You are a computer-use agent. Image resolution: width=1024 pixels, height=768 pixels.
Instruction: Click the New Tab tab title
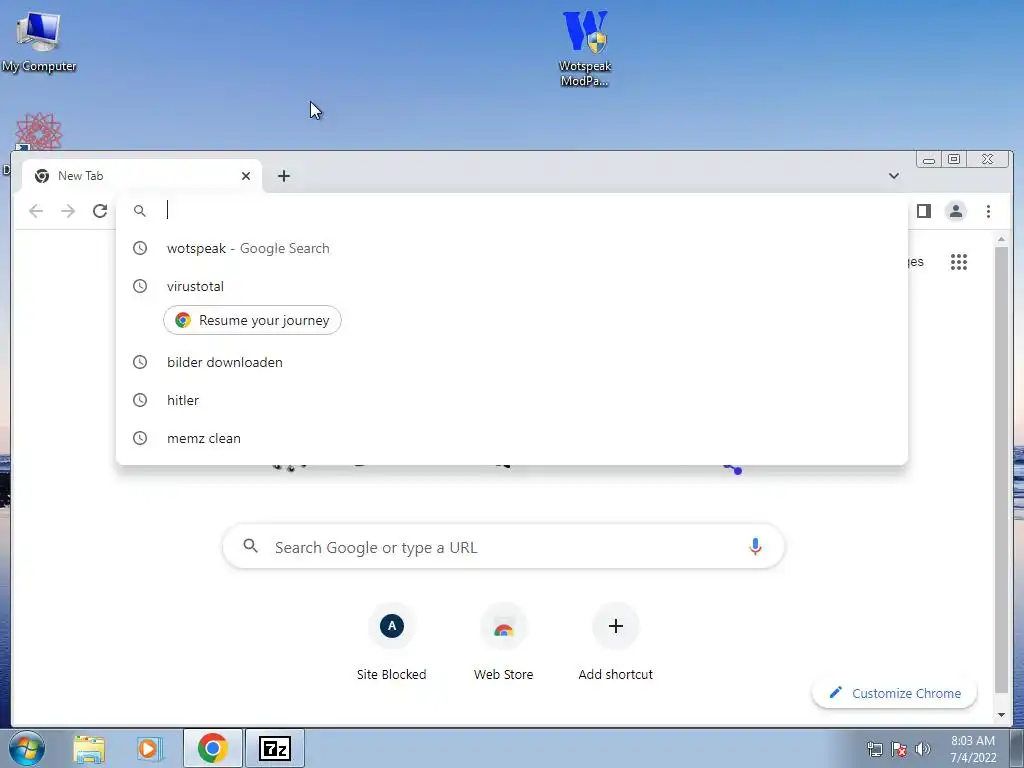click(x=80, y=176)
